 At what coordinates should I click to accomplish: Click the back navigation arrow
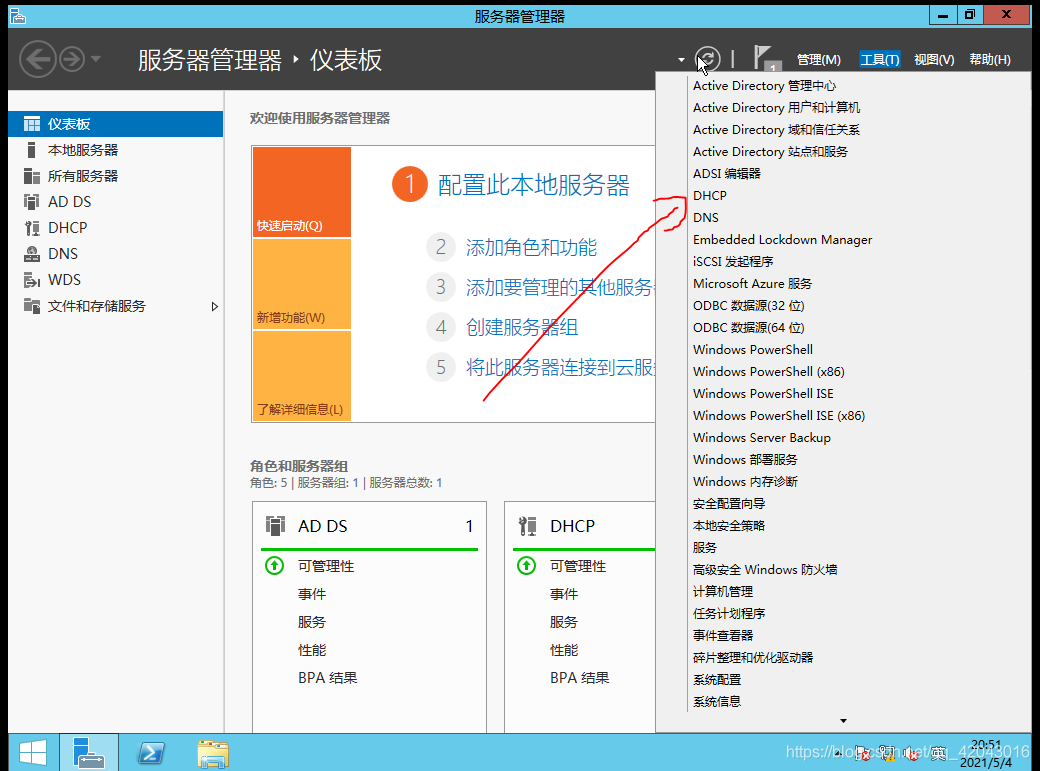[x=37, y=59]
